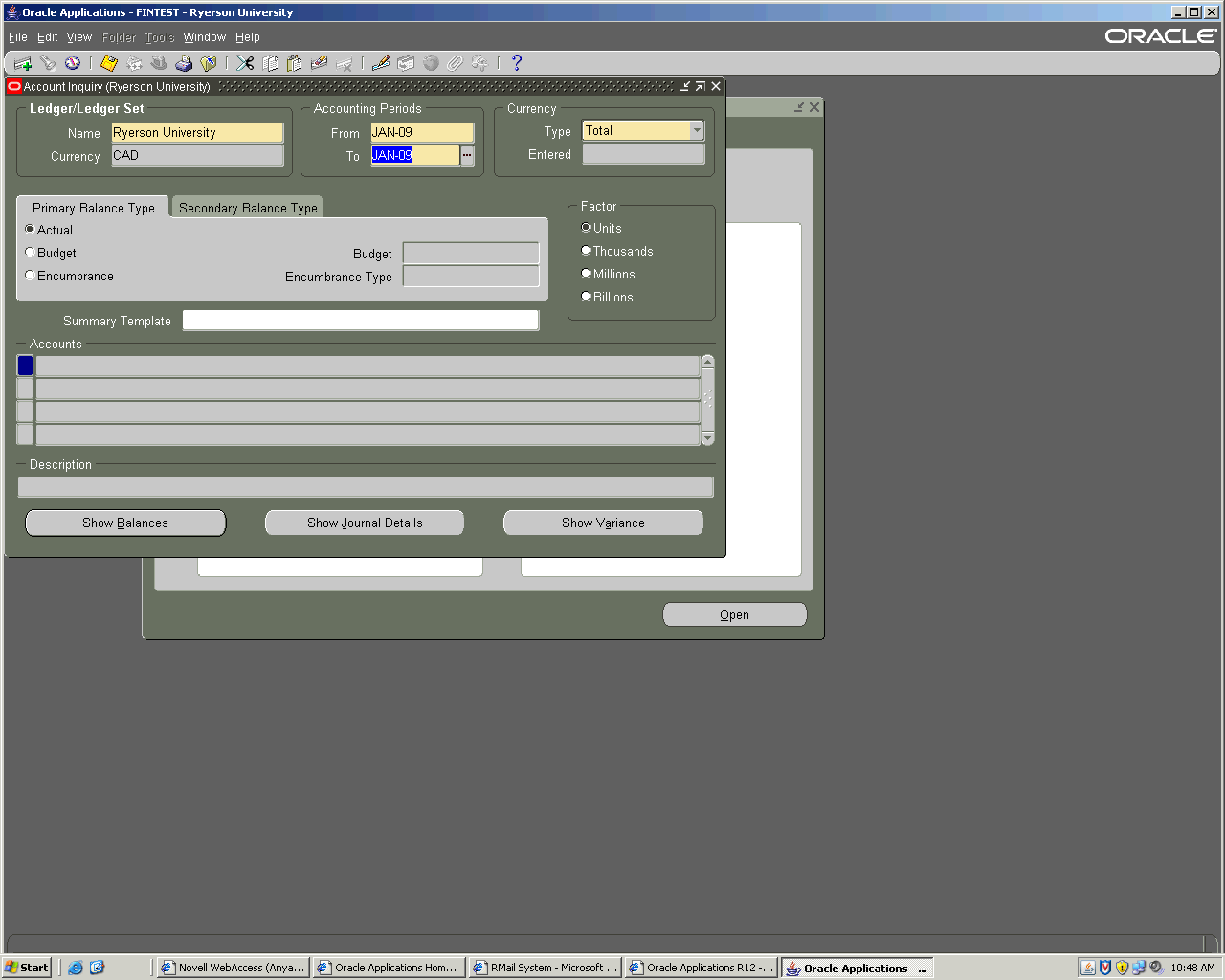Open the View menu

[x=78, y=37]
